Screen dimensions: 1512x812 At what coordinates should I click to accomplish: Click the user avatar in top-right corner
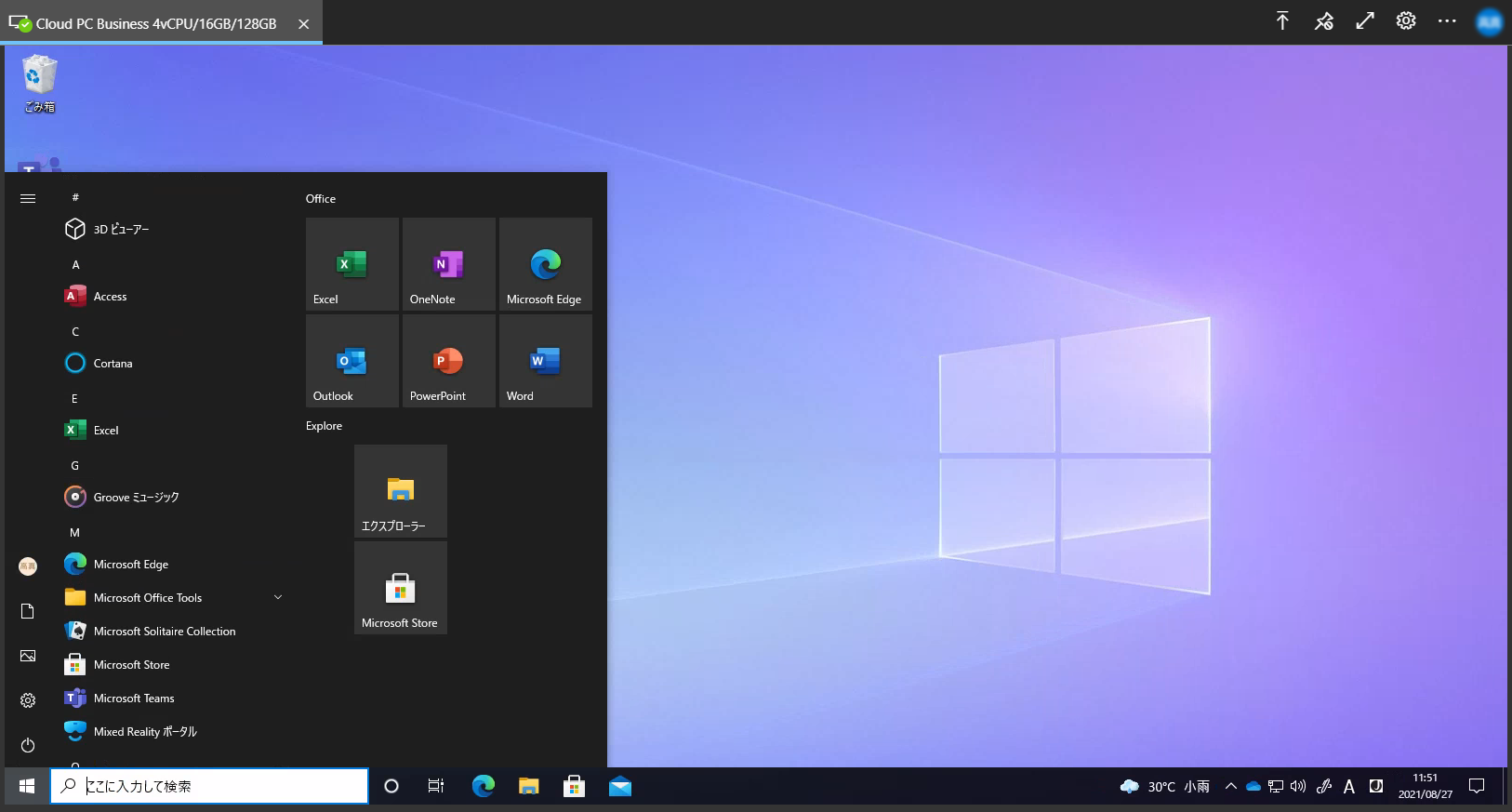click(1489, 21)
